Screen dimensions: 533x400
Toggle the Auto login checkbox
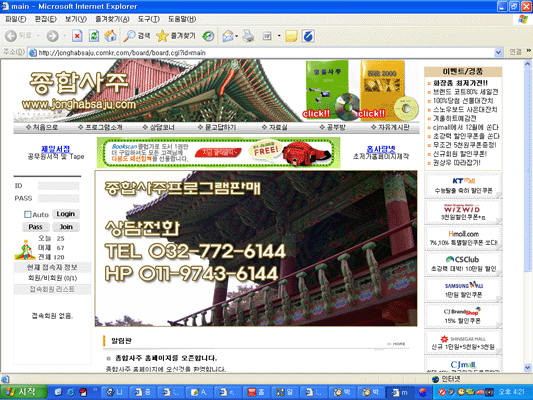28,214
